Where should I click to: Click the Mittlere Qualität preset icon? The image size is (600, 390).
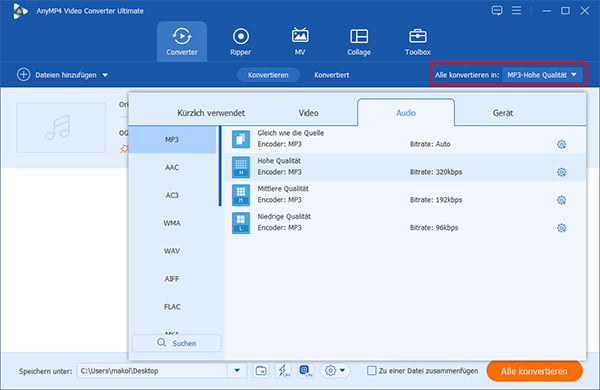click(241, 195)
